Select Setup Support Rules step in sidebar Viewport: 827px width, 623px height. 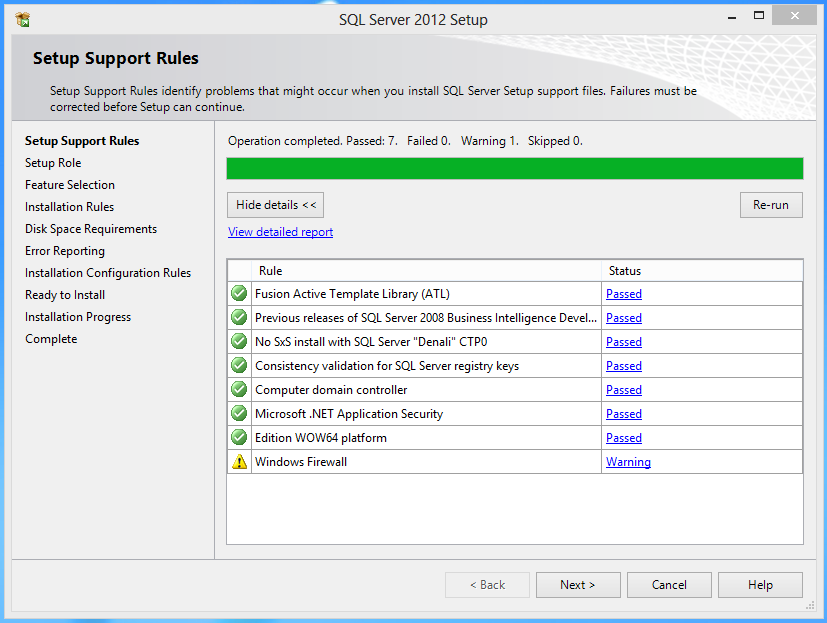pyautogui.click(x=82, y=141)
